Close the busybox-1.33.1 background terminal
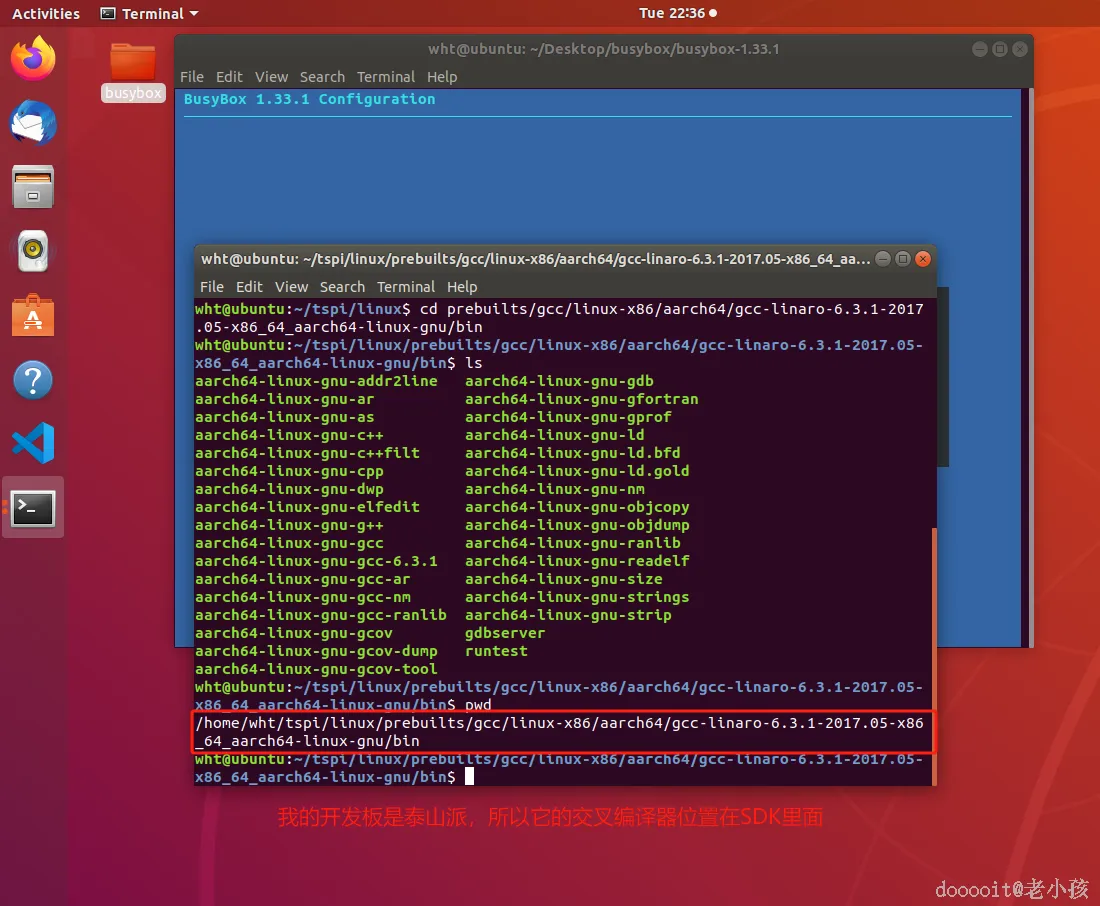 pos(1020,49)
